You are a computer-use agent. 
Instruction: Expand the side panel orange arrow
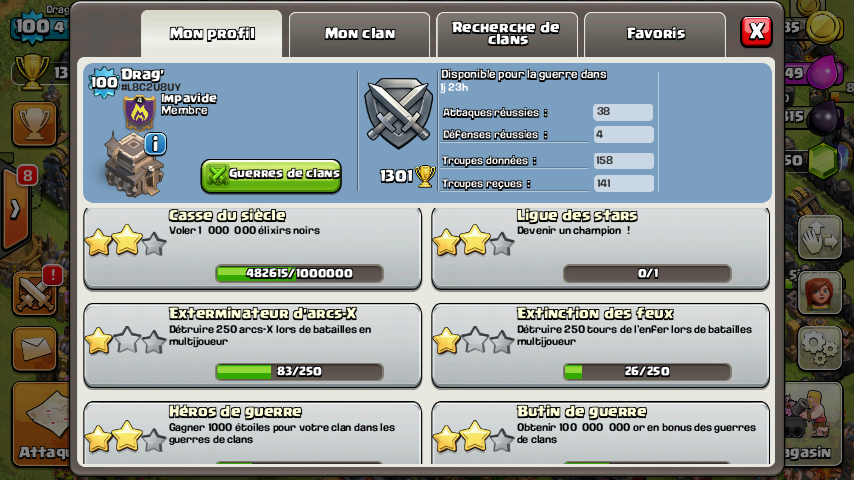point(15,209)
